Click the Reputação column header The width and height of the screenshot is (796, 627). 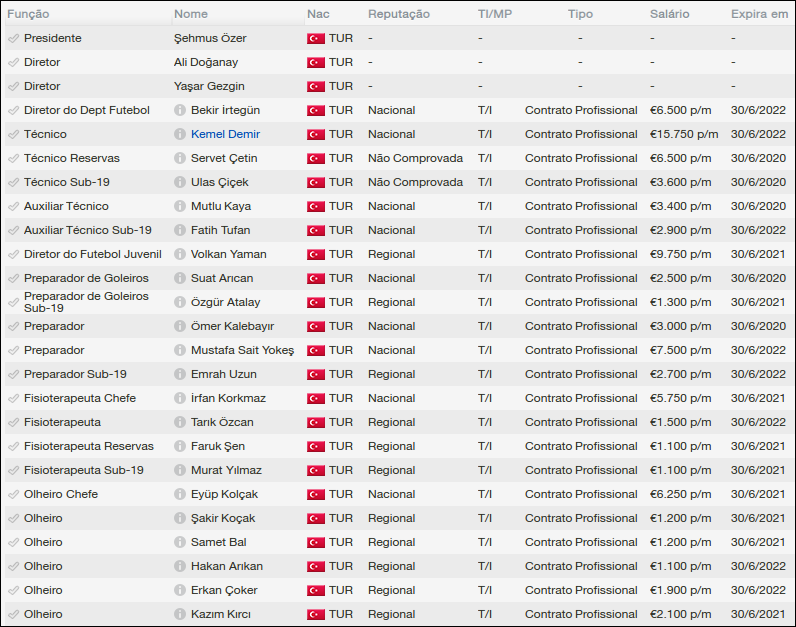(x=398, y=14)
